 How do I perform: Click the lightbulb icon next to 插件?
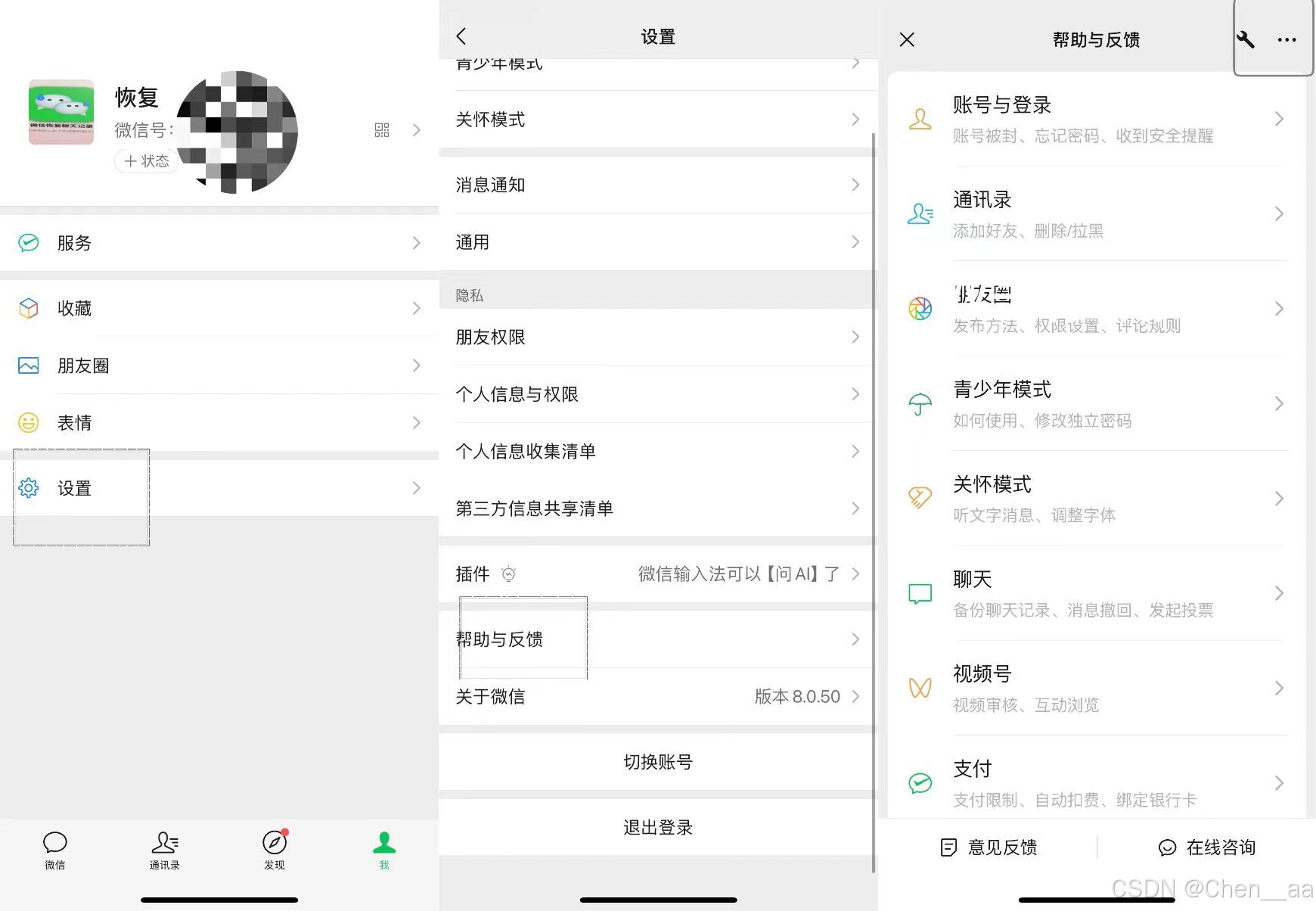[x=509, y=574]
